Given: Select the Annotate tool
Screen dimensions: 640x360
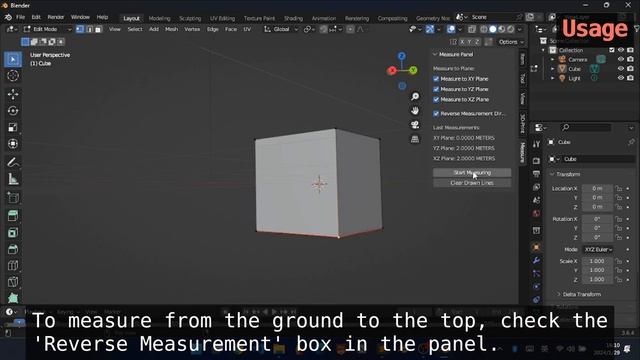Looking at the screenshot, I should point(13,162).
